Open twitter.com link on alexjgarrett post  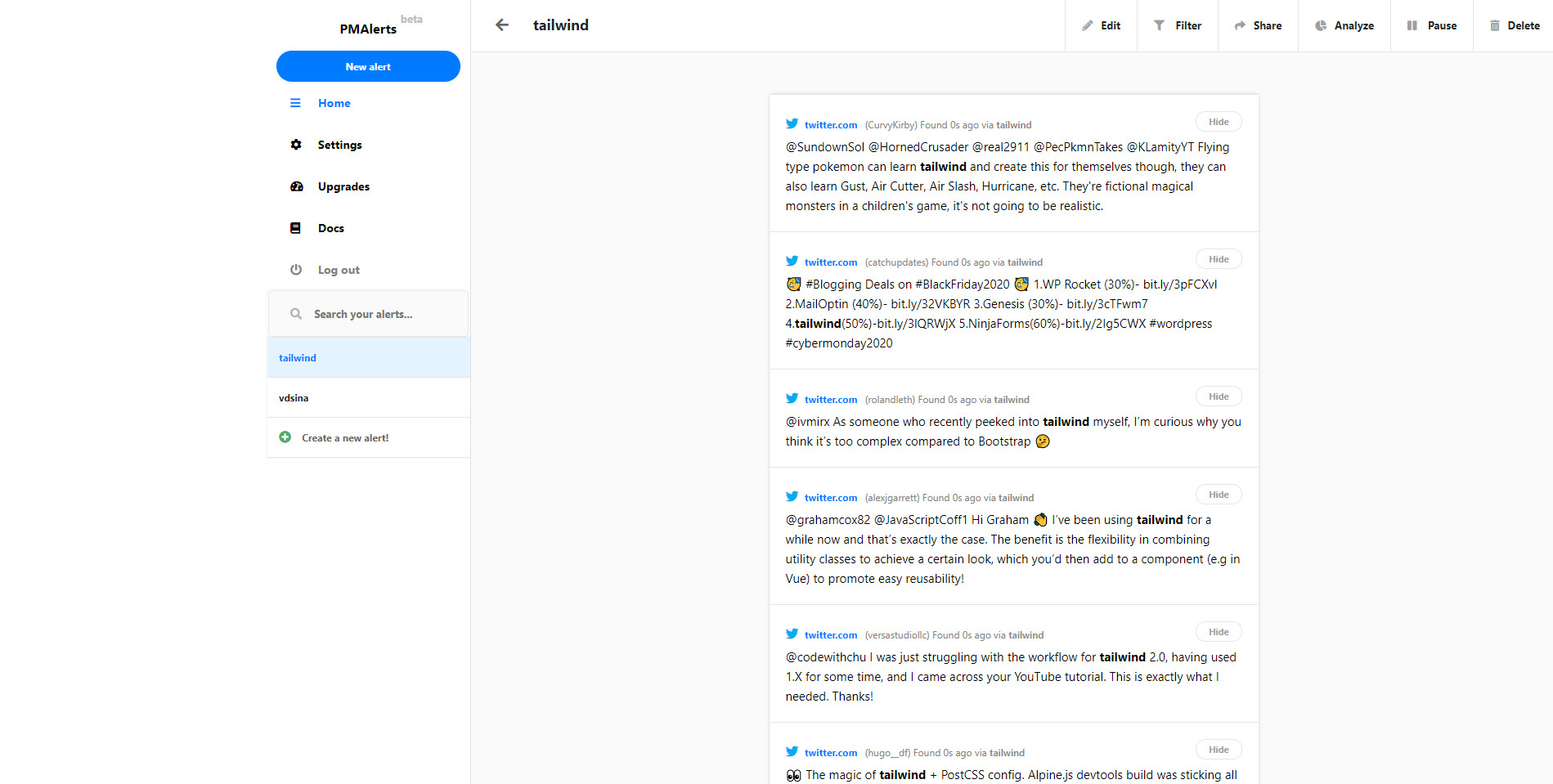(x=831, y=498)
